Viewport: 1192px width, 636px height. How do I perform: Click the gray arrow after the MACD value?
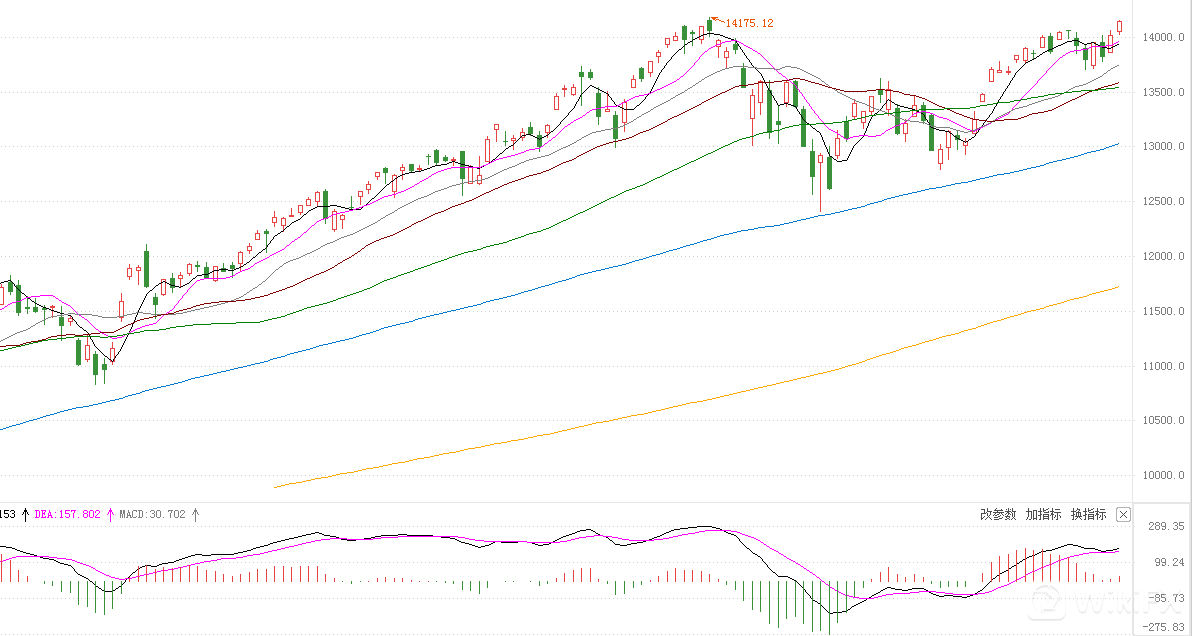[x=196, y=515]
